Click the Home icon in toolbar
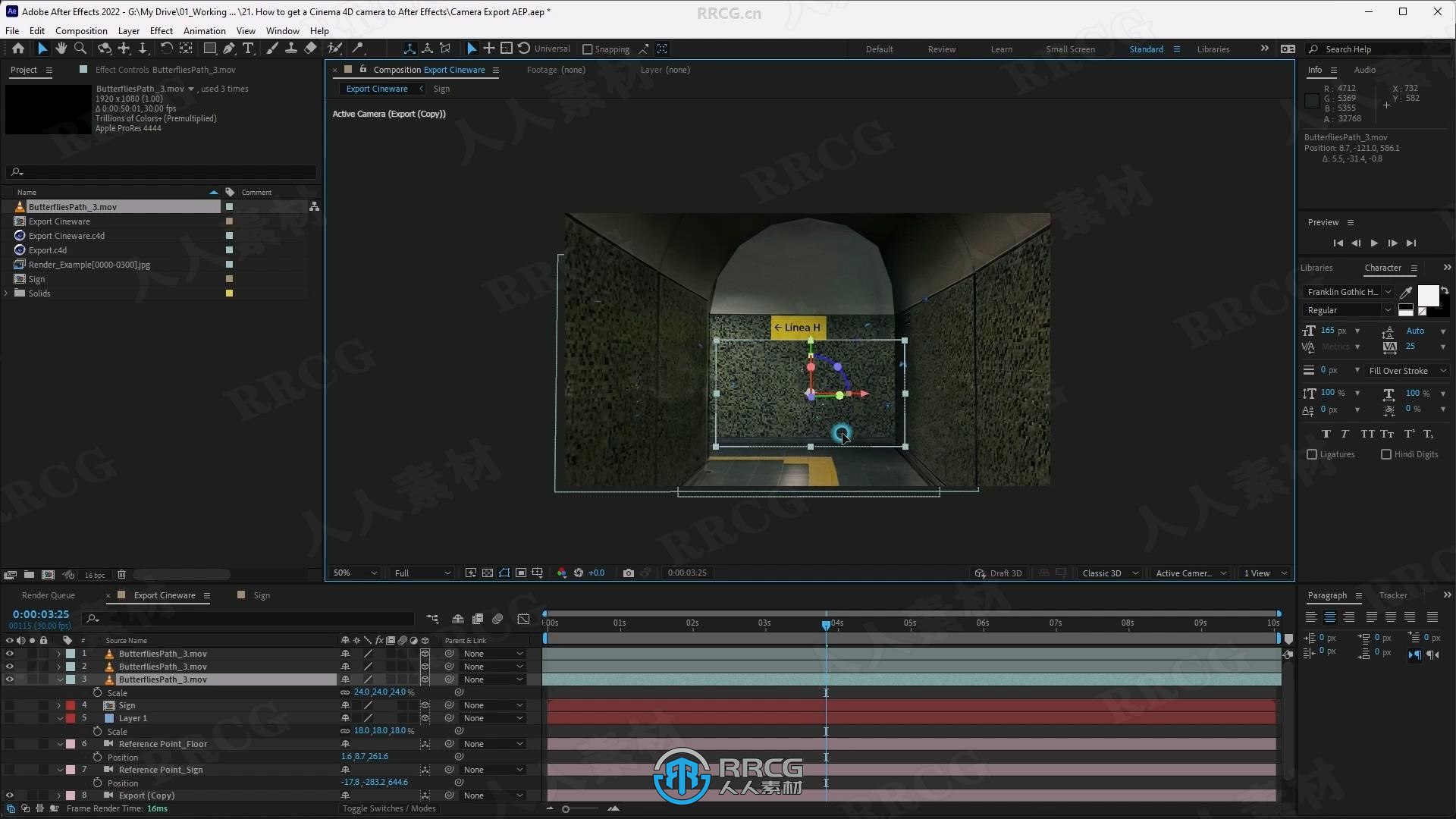Viewport: 1456px width, 819px height. (18, 49)
